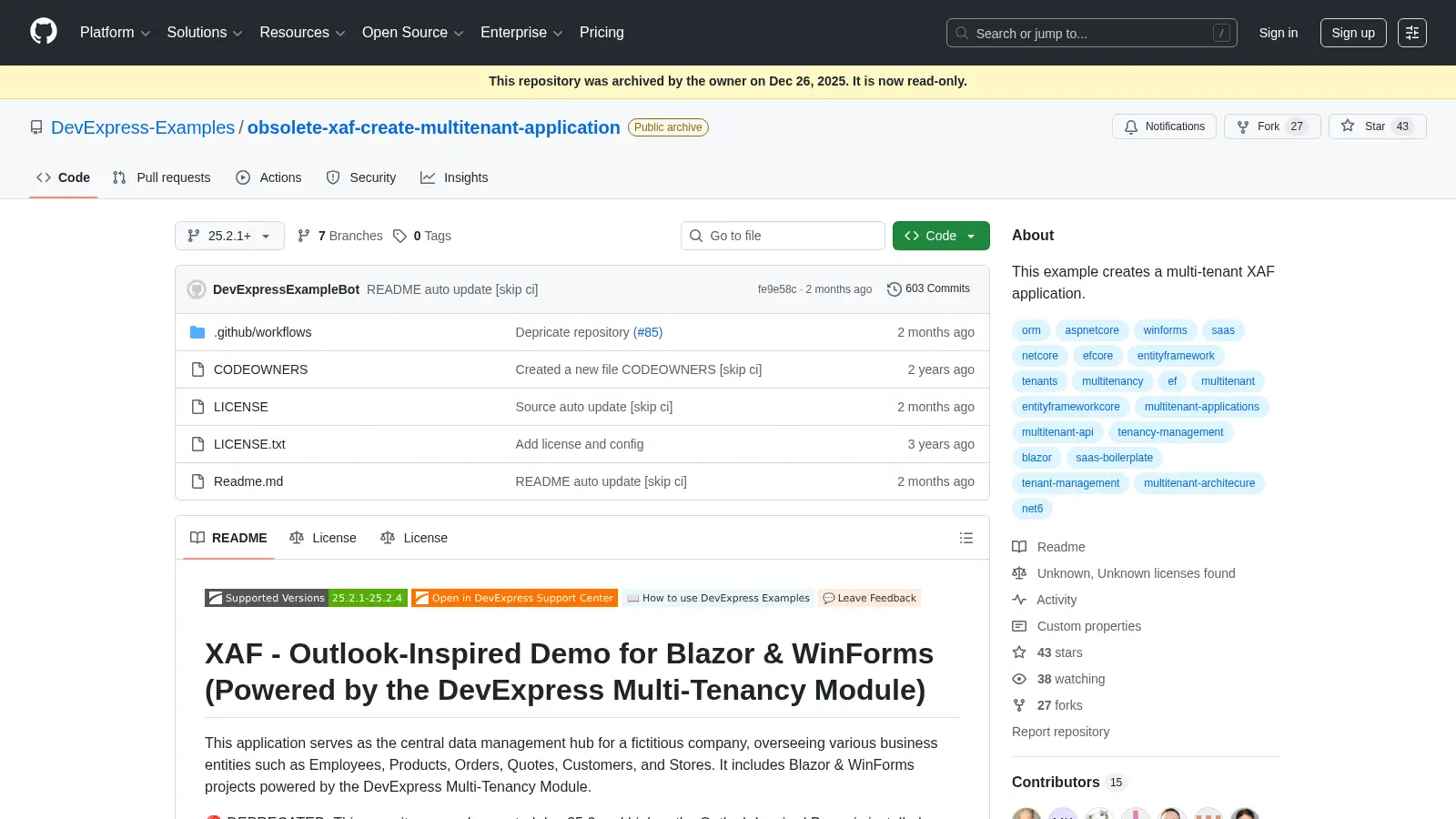Open the 603 Commits link

click(x=928, y=289)
